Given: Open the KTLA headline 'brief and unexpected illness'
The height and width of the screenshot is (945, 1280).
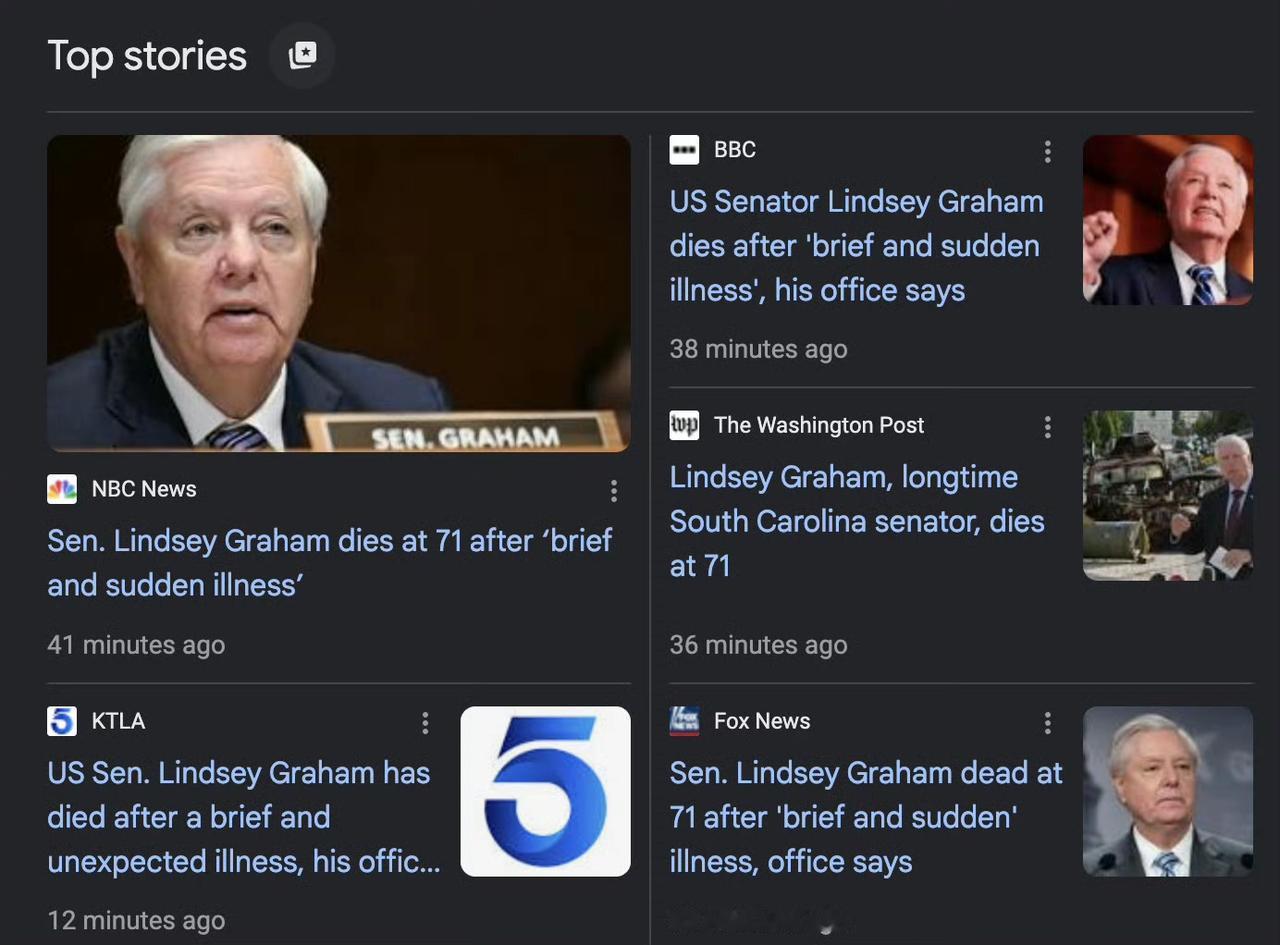Looking at the screenshot, I should [243, 817].
